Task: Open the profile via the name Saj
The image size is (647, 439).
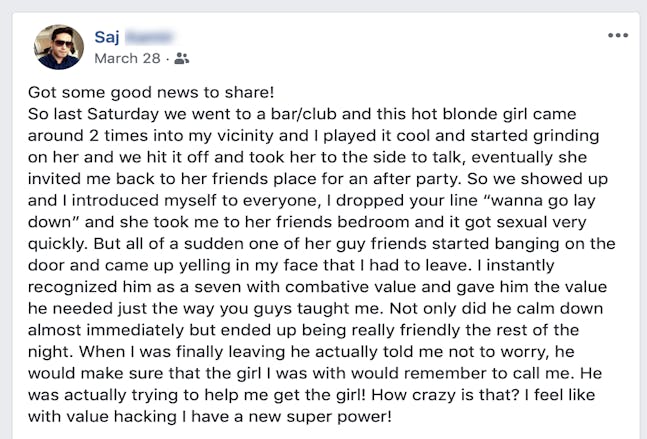Action: (x=107, y=37)
